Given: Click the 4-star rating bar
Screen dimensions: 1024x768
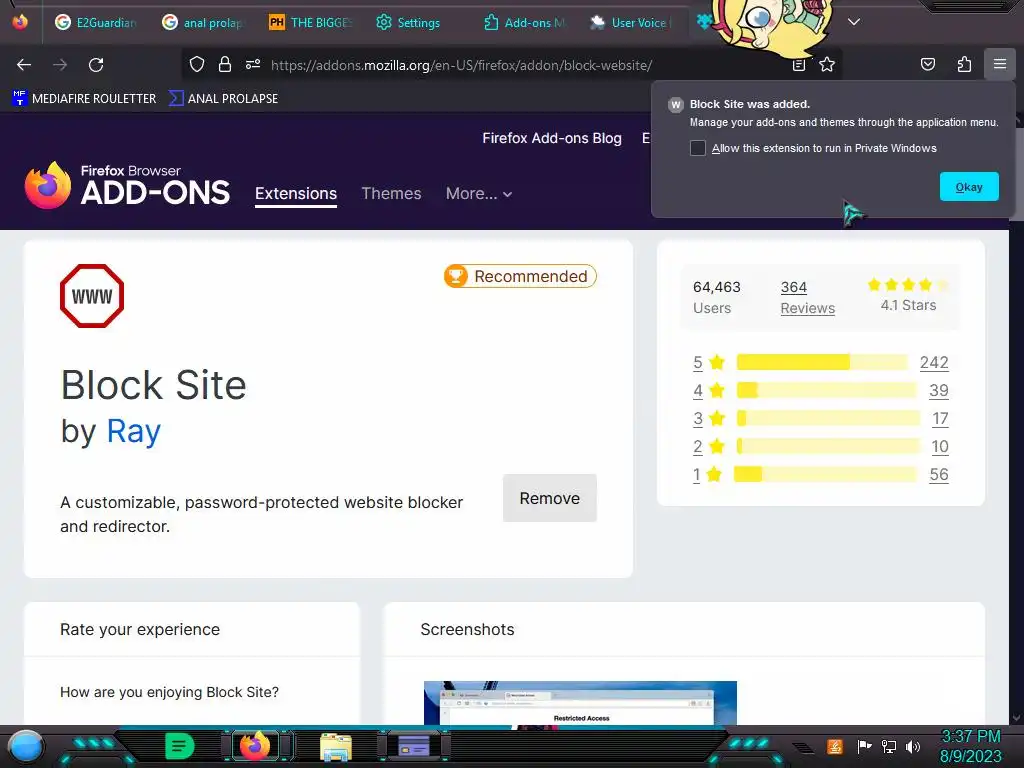Looking at the screenshot, I should pyautogui.click(x=827, y=391).
